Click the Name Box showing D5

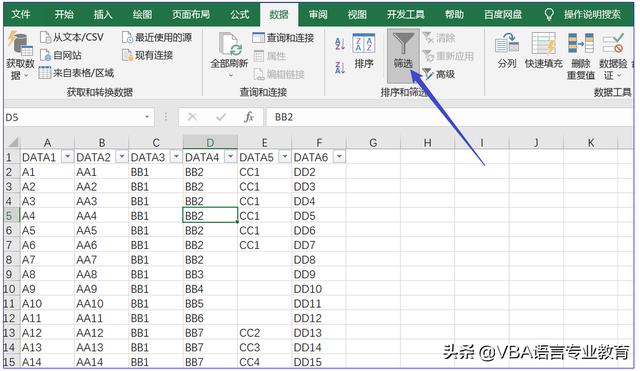click(73, 118)
